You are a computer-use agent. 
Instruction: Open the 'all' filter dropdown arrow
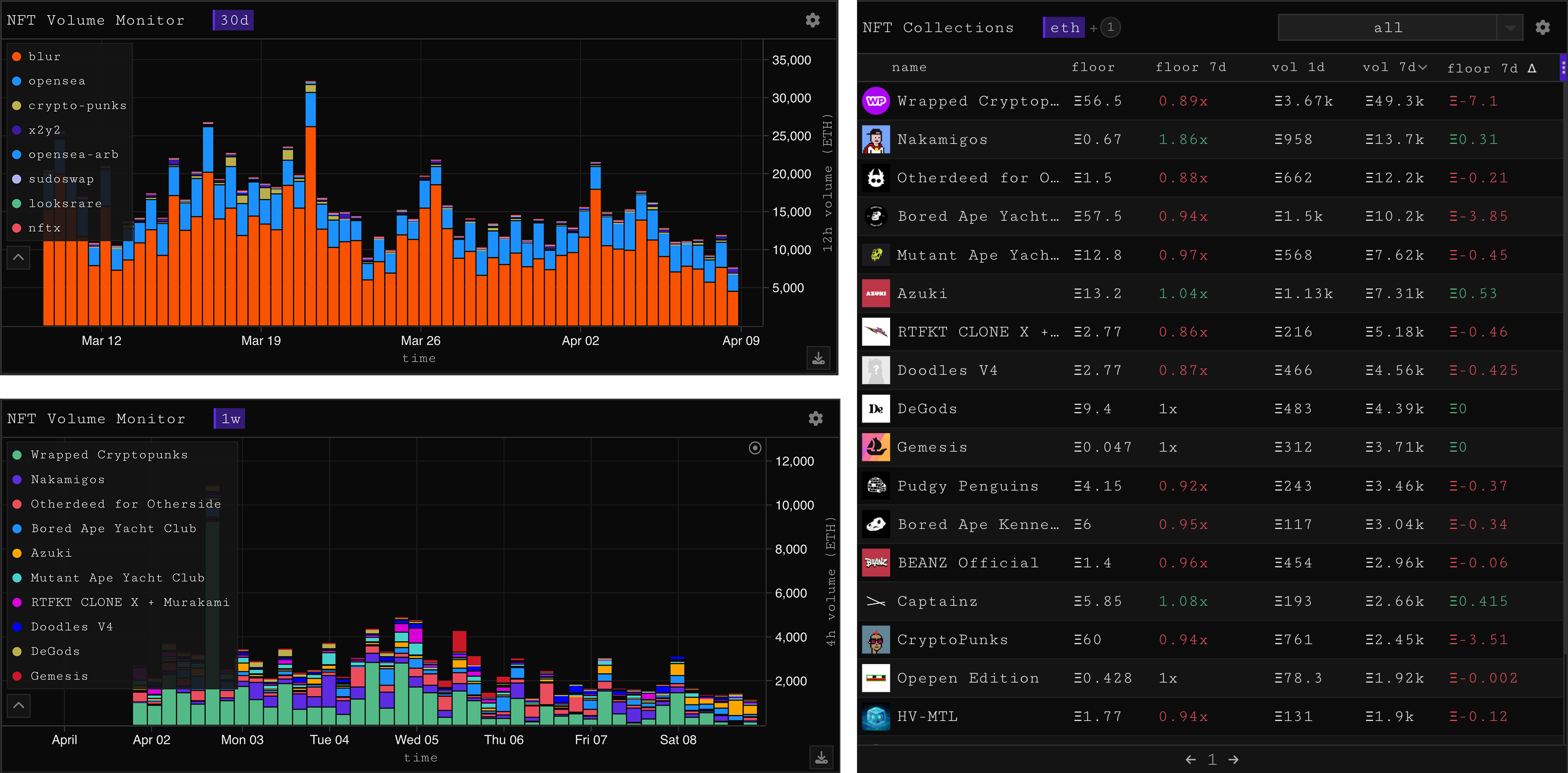[1510, 28]
